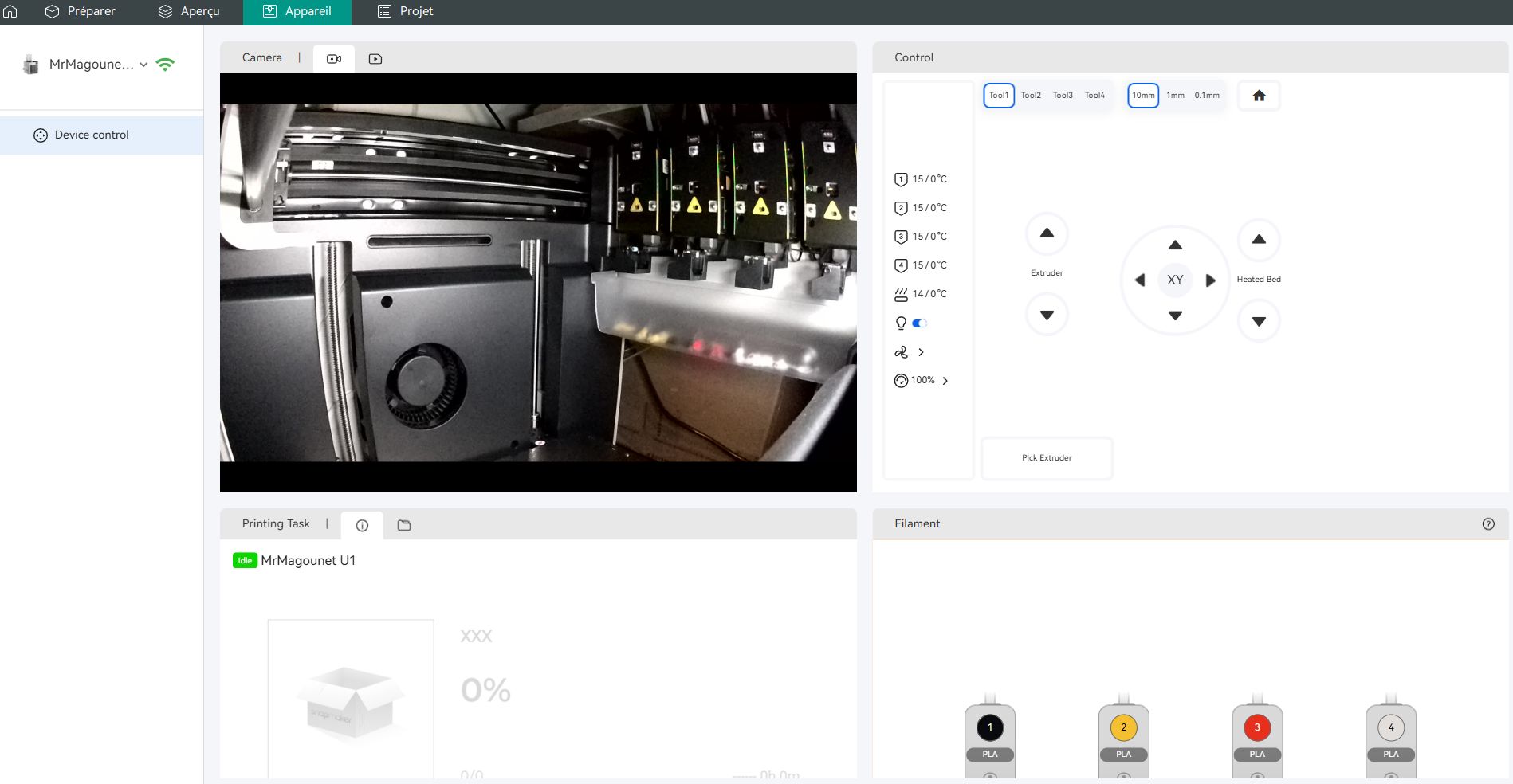Viewport: 1513px width, 784px height.
Task: Move the XY axis up
Action: click(x=1175, y=245)
